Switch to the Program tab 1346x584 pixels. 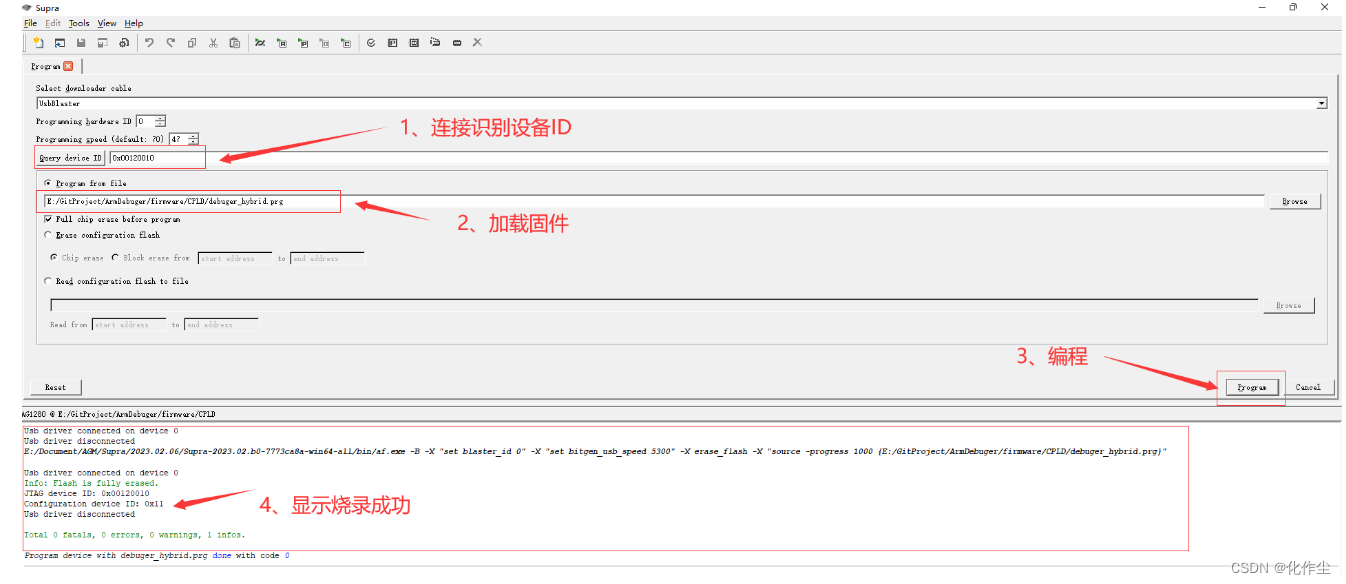45,66
